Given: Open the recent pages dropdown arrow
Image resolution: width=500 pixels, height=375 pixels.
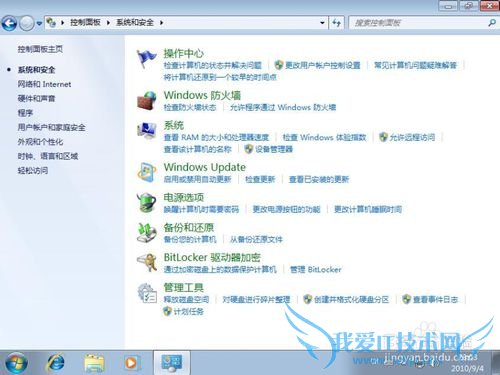Looking at the screenshot, I should coord(39,23).
